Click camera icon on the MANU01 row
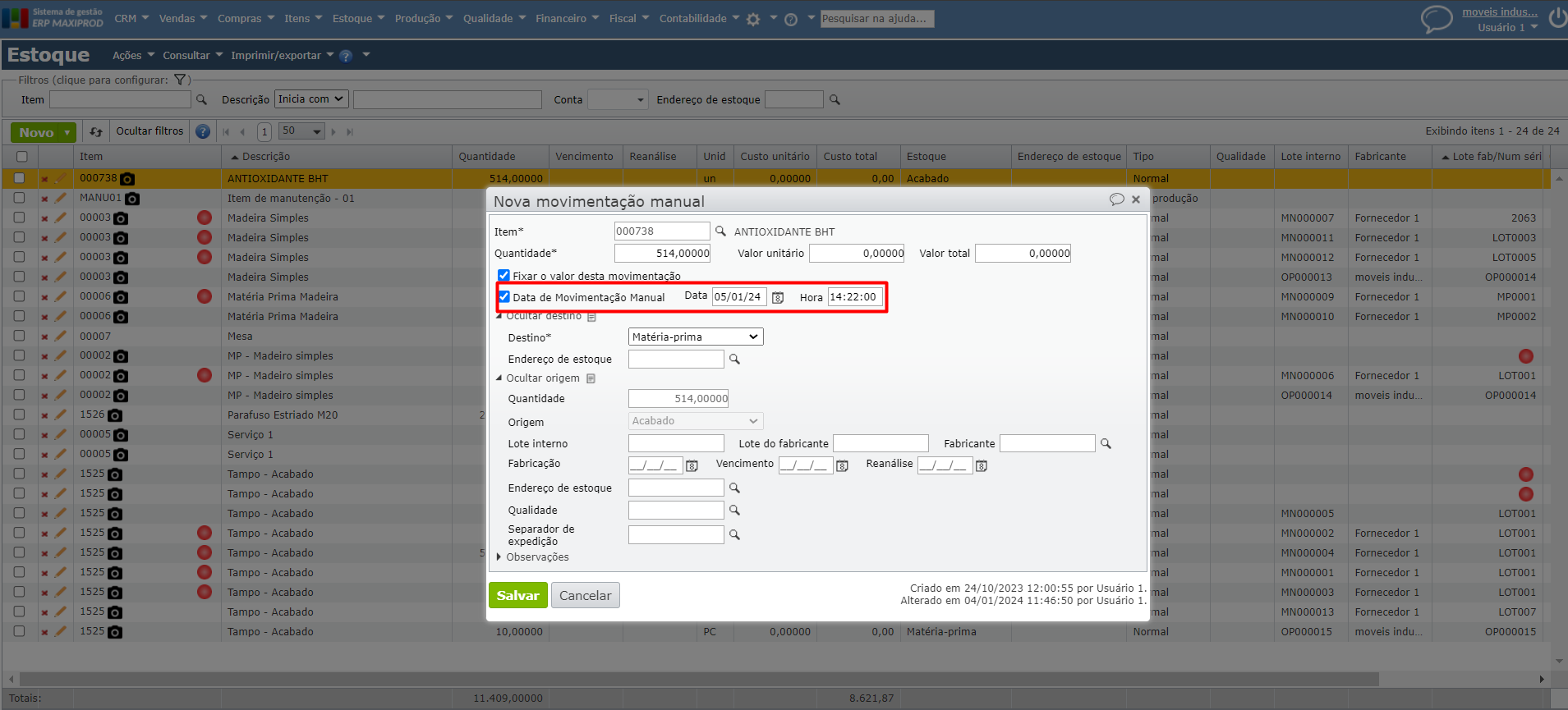Image resolution: width=1568 pixels, height=710 pixels. click(x=132, y=199)
